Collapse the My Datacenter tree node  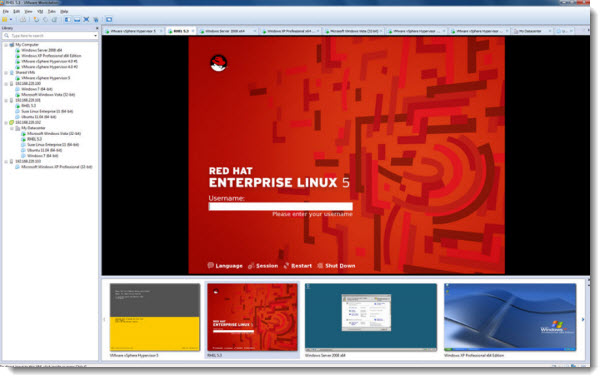12,128
